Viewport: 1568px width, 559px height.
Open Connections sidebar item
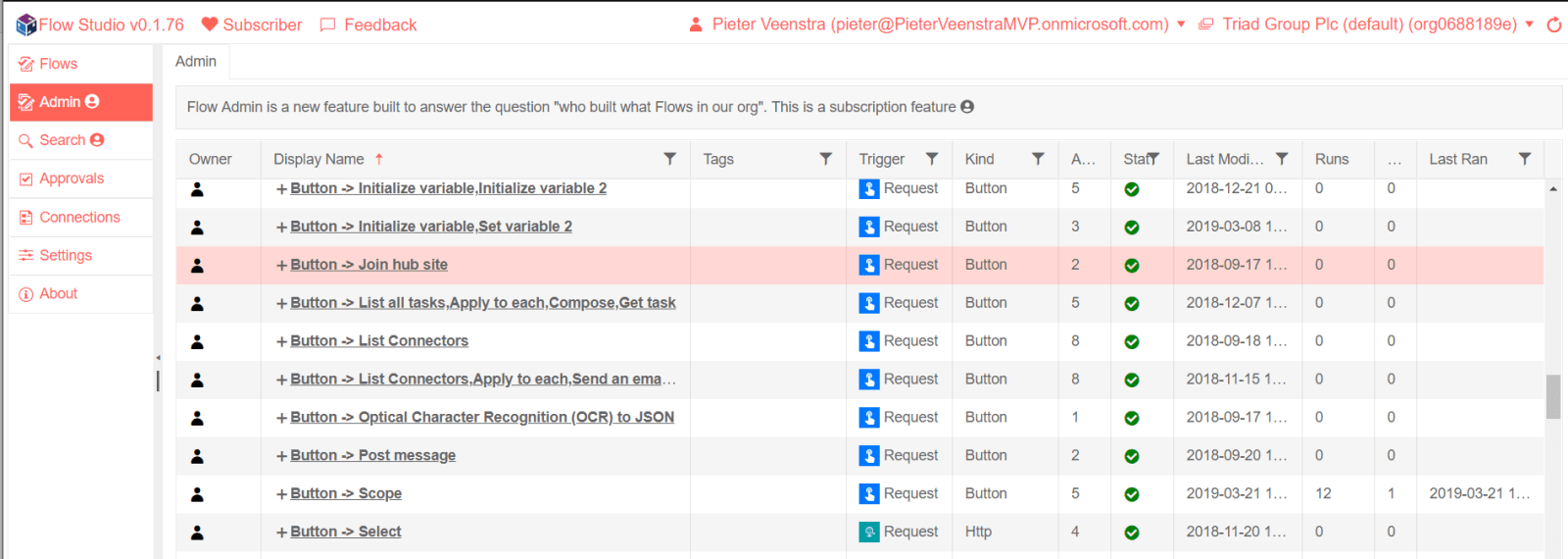[x=80, y=217]
